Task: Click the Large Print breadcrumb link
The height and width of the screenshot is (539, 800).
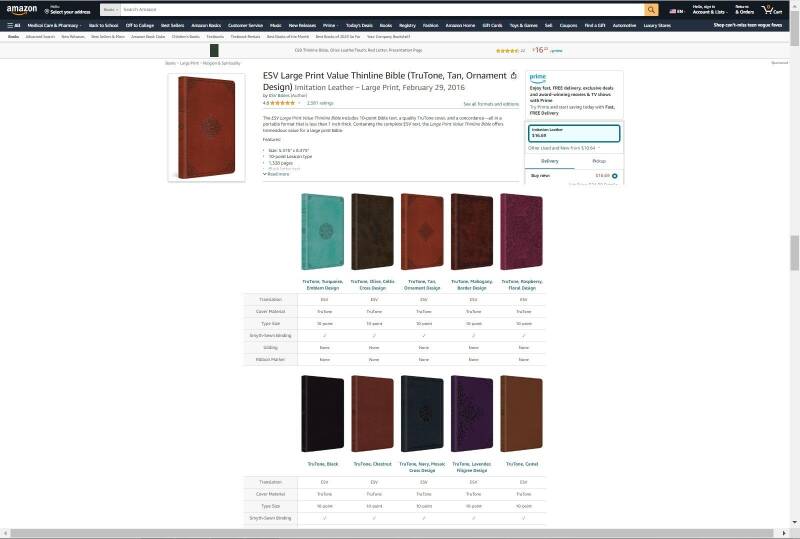Action: pyautogui.click(x=189, y=63)
